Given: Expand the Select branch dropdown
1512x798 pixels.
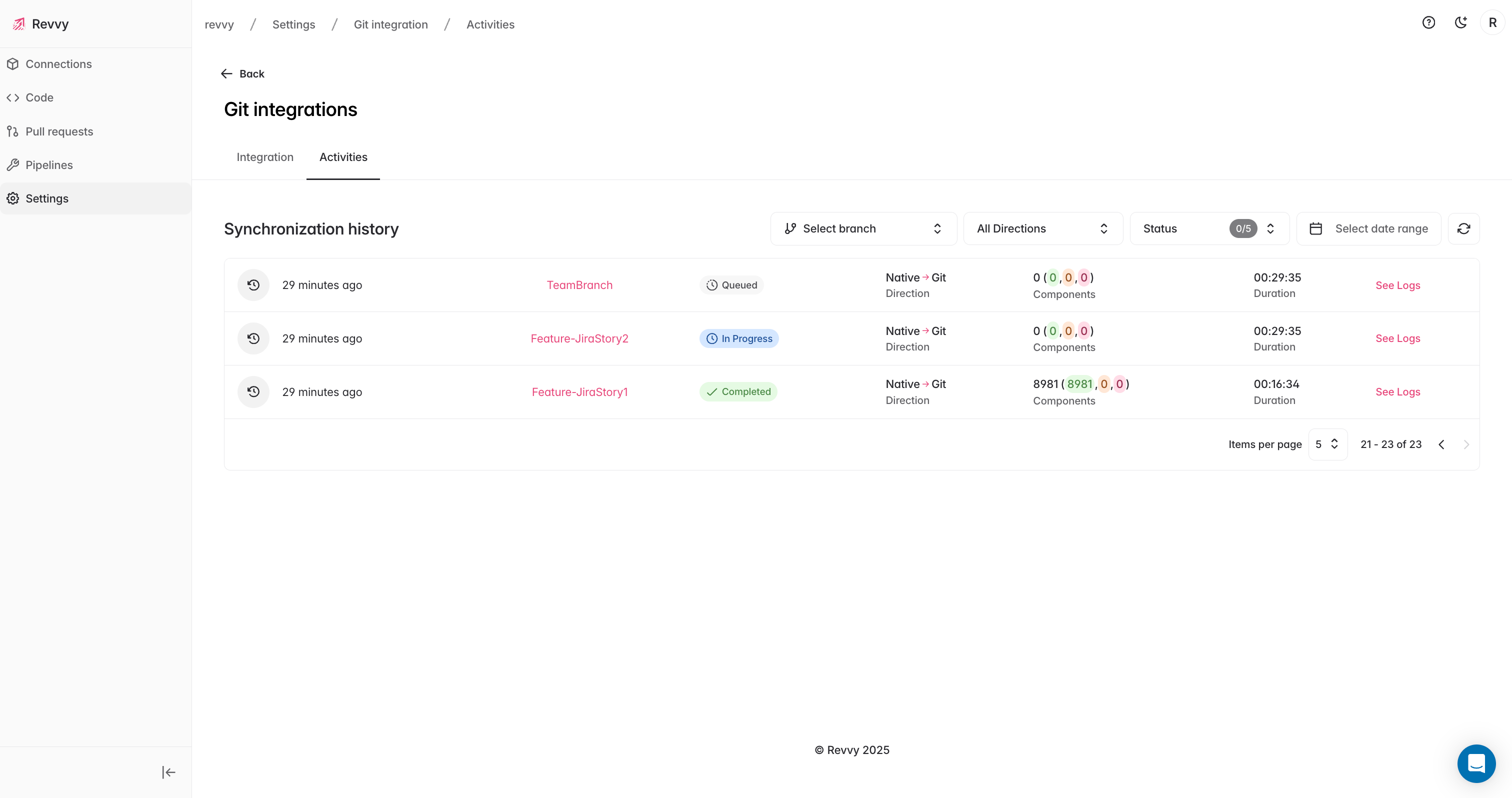Looking at the screenshot, I should pyautogui.click(x=863, y=229).
